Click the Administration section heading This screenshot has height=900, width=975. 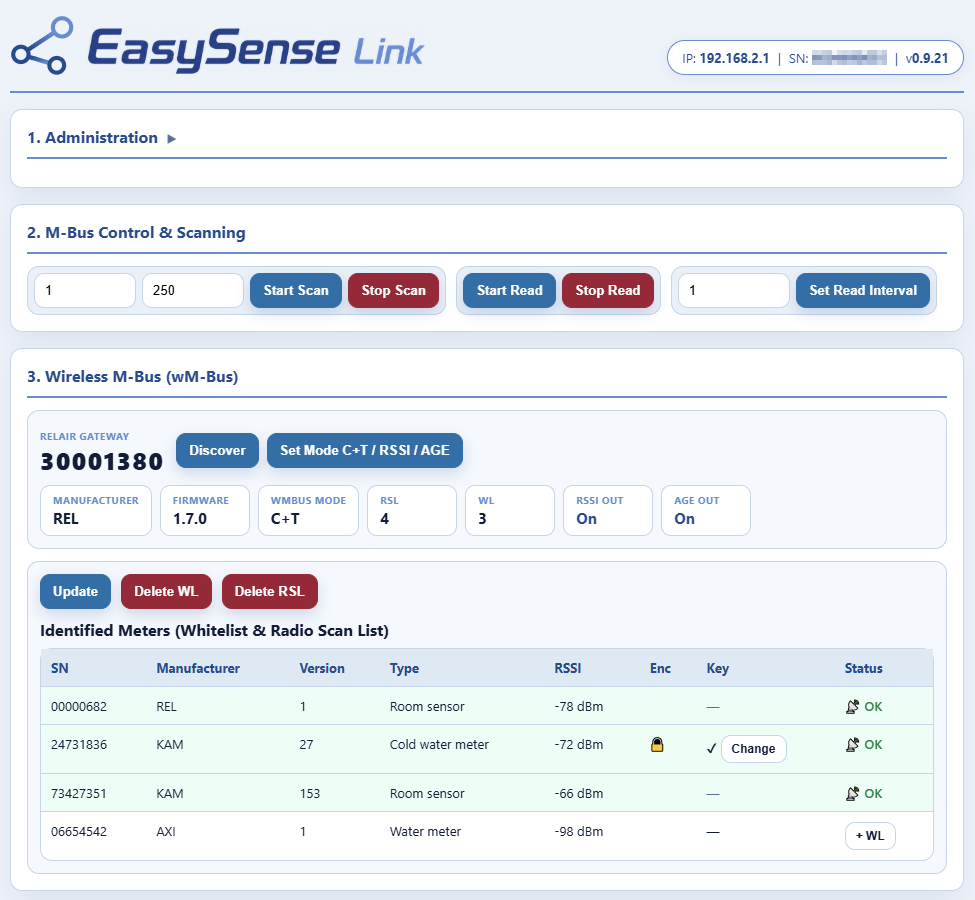pyautogui.click(x=92, y=137)
